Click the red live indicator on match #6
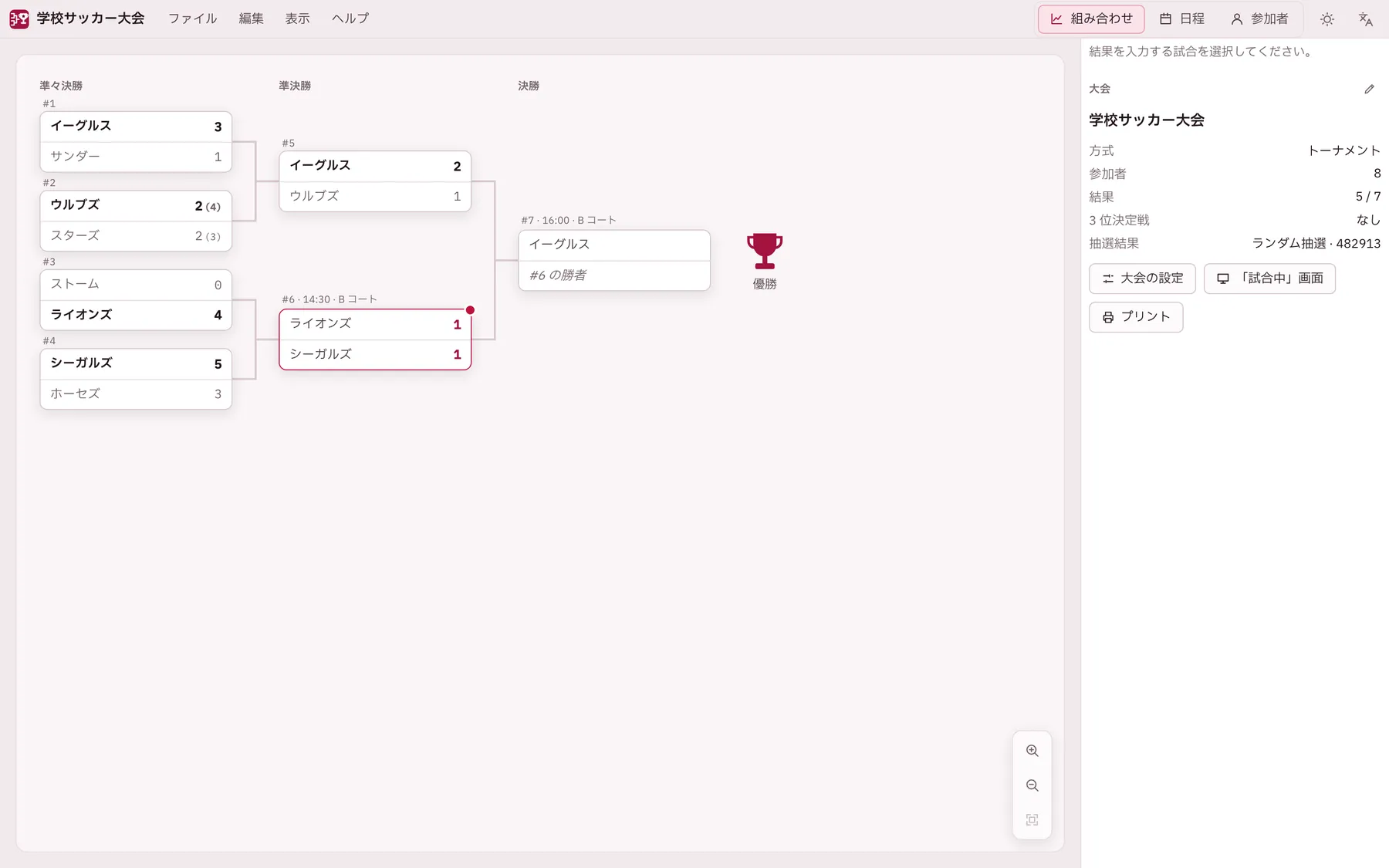Viewport: 1389px width, 868px height. (x=470, y=310)
